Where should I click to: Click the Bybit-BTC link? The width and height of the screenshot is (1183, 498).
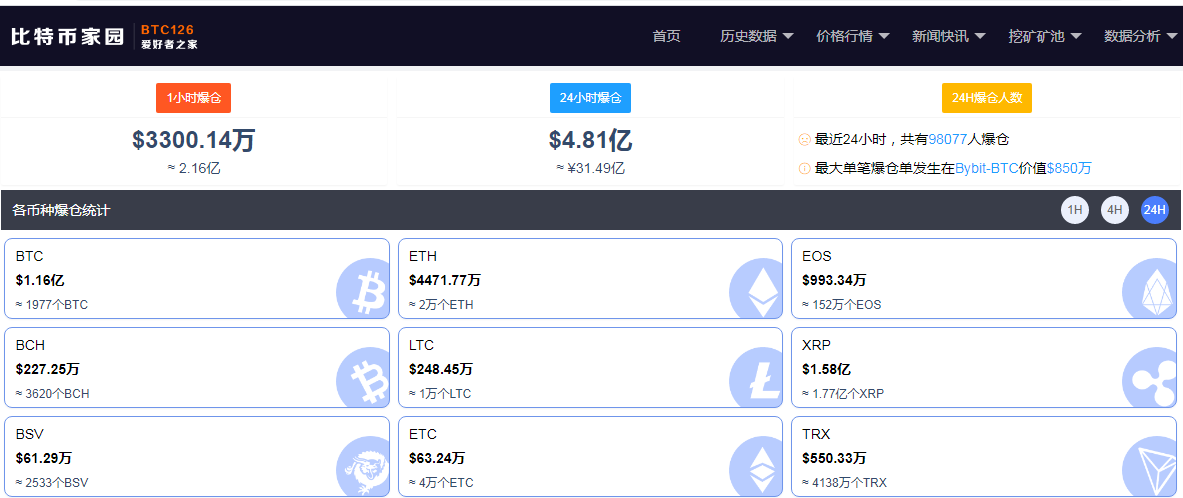[985, 168]
